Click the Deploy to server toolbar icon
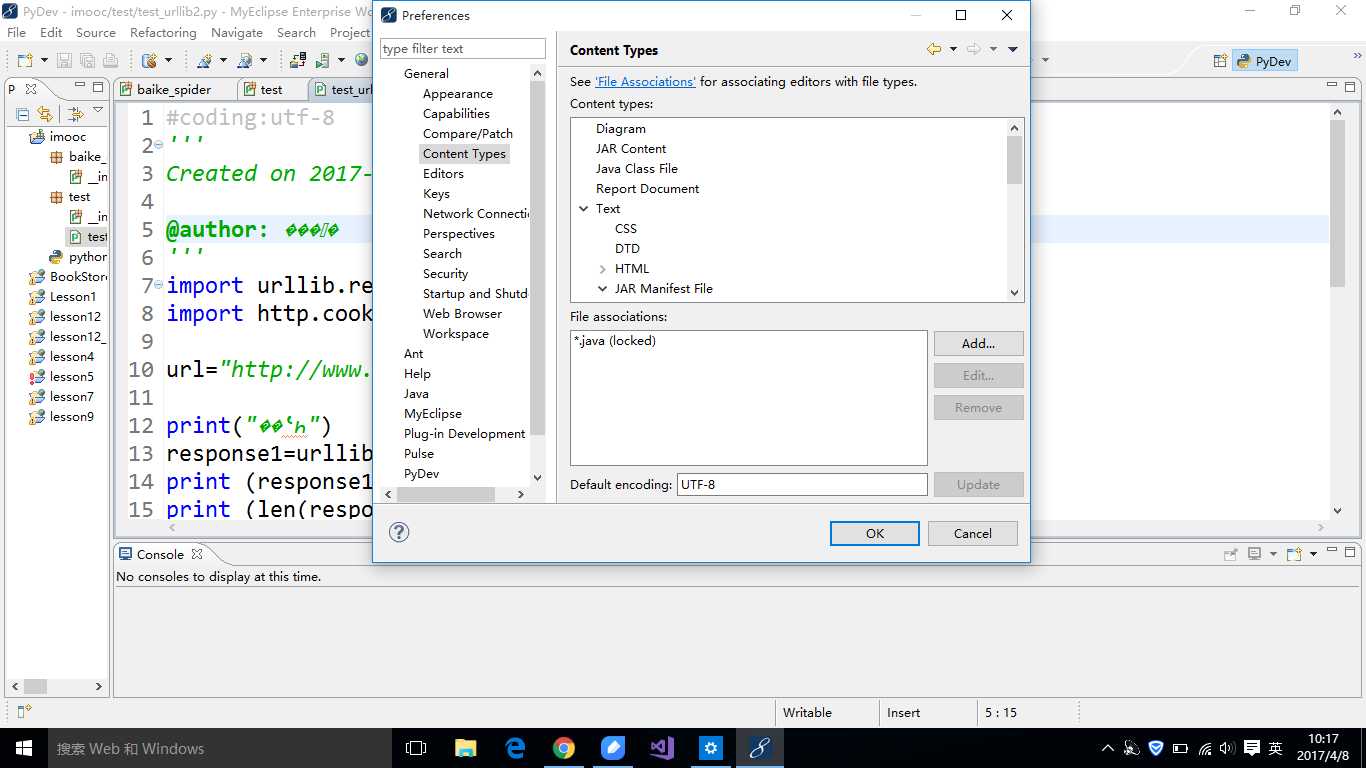 tap(298, 61)
